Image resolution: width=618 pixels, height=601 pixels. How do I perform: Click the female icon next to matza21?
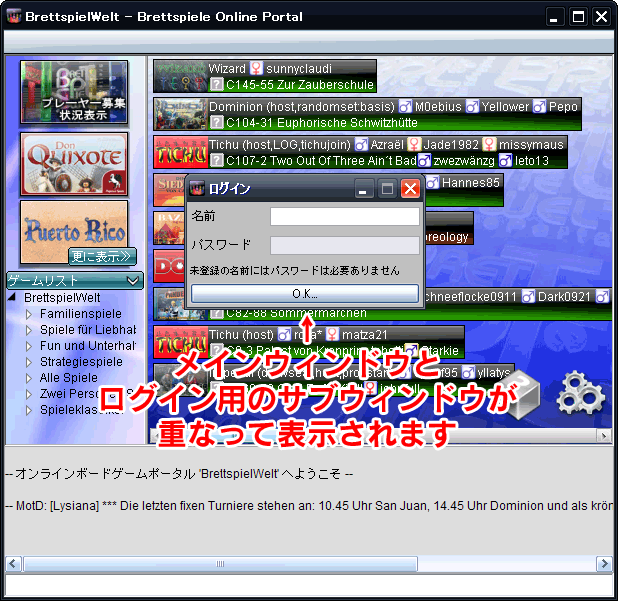pyautogui.click(x=332, y=334)
